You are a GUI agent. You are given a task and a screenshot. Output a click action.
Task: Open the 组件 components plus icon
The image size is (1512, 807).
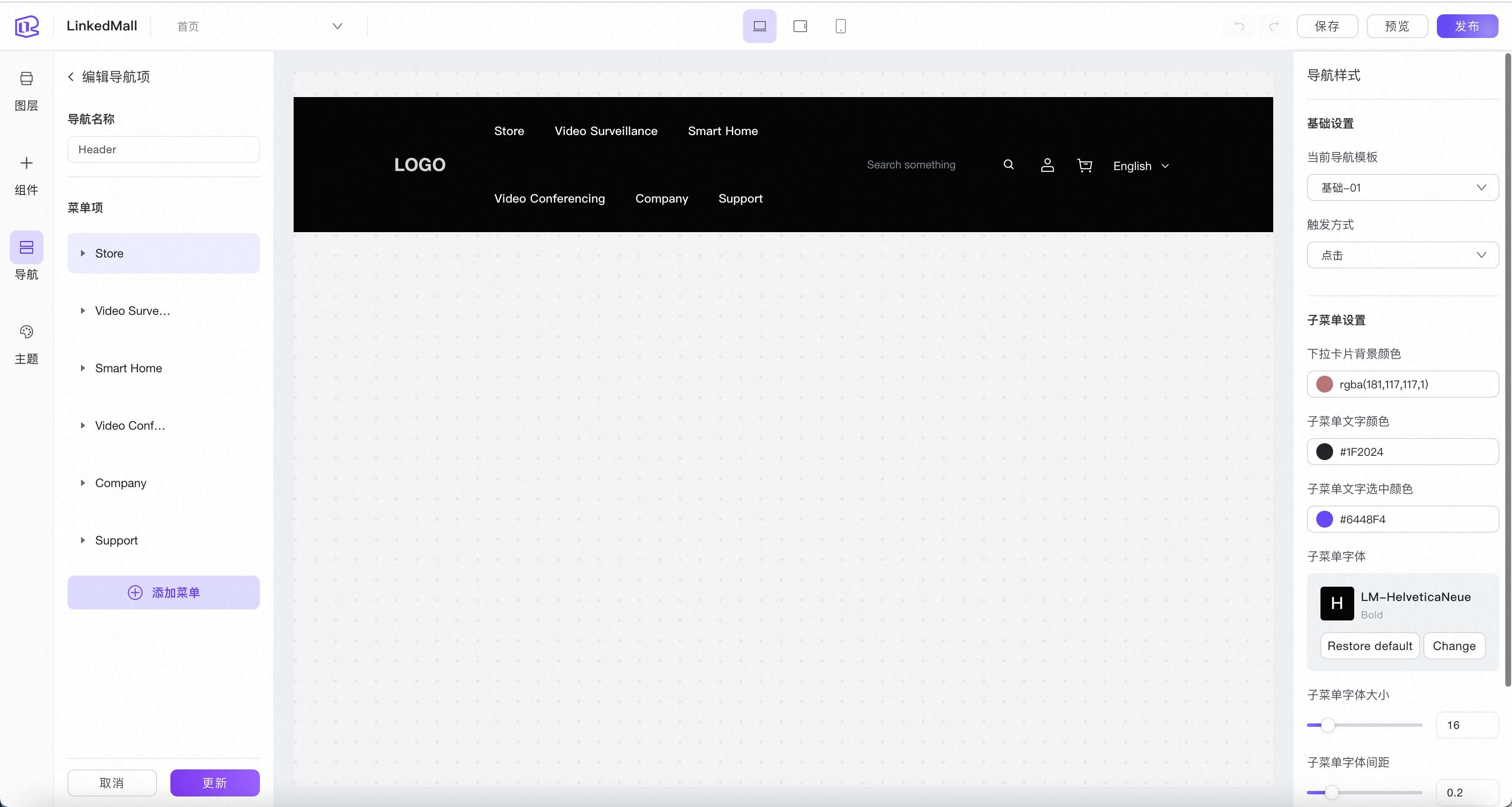(27, 163)
